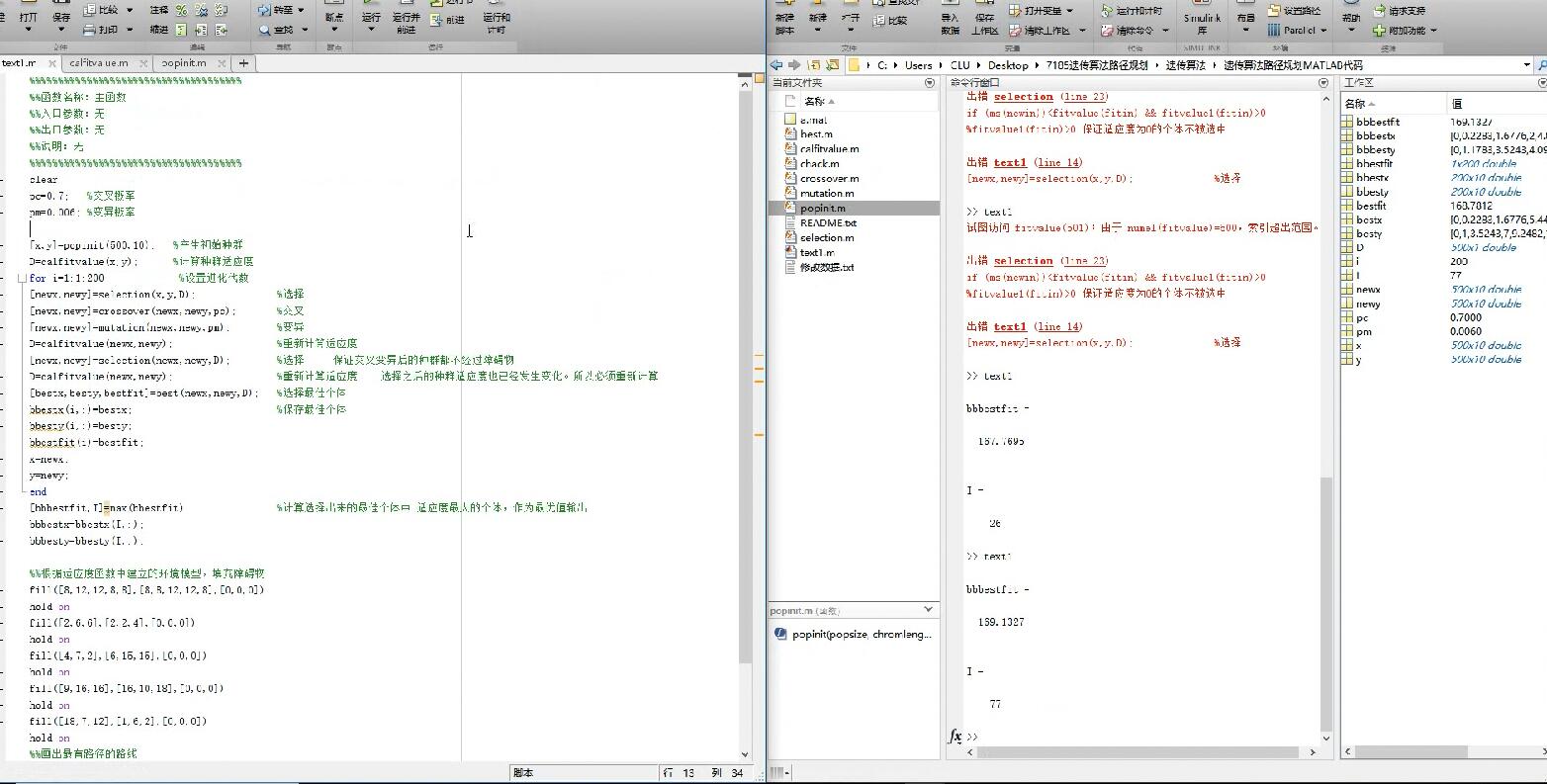Click the browse-for-folder icon
The image size is (1547, 784).
tap(832, 65)
